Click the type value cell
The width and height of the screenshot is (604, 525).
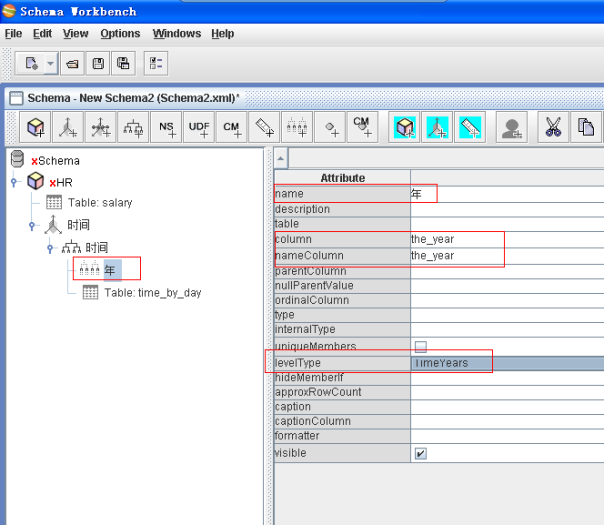[x=507, y=315]
